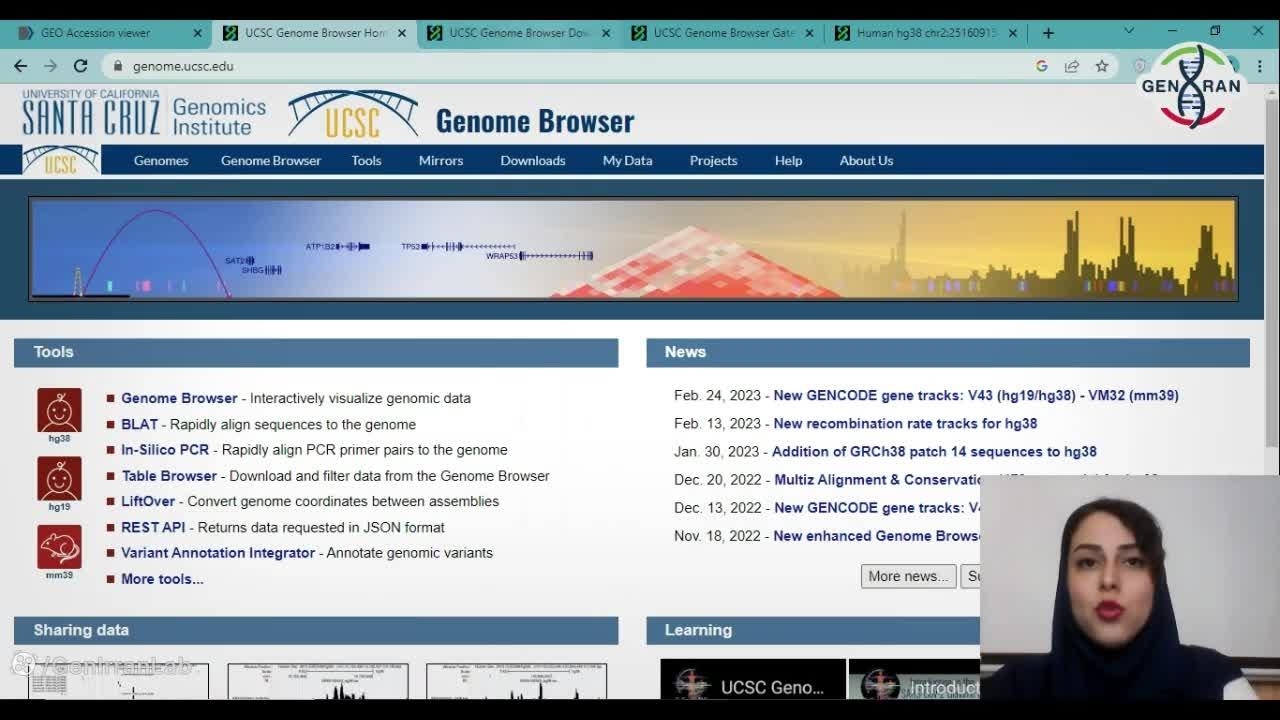Reload the page with the refresh icon
The height and width of the screenshot is (720, 1280).
click(x=81, y=66)
